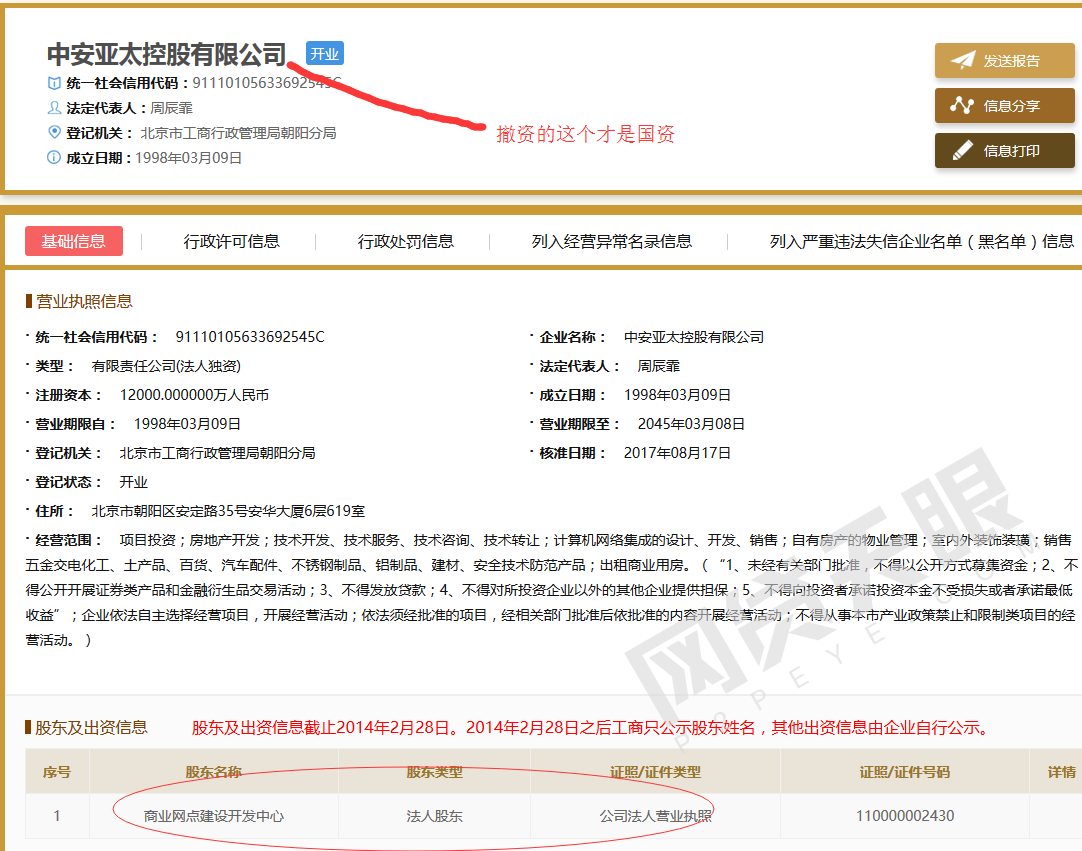The height and width of the screenshot is (851, 1082).
Task: Click the registered capital 12000.000000万人民币
Action: [195, 395]
